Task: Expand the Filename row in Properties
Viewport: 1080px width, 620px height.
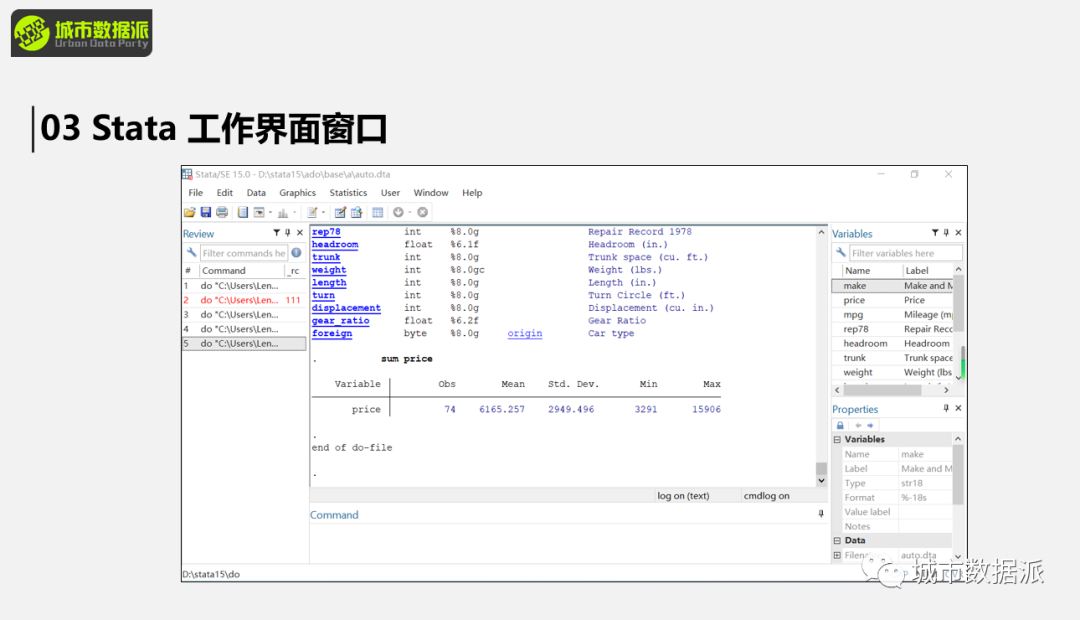Action: point(837,555)
